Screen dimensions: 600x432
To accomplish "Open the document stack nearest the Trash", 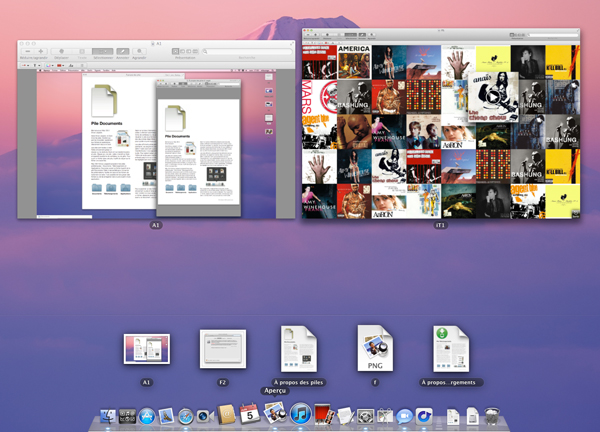I will click(473, 416).
